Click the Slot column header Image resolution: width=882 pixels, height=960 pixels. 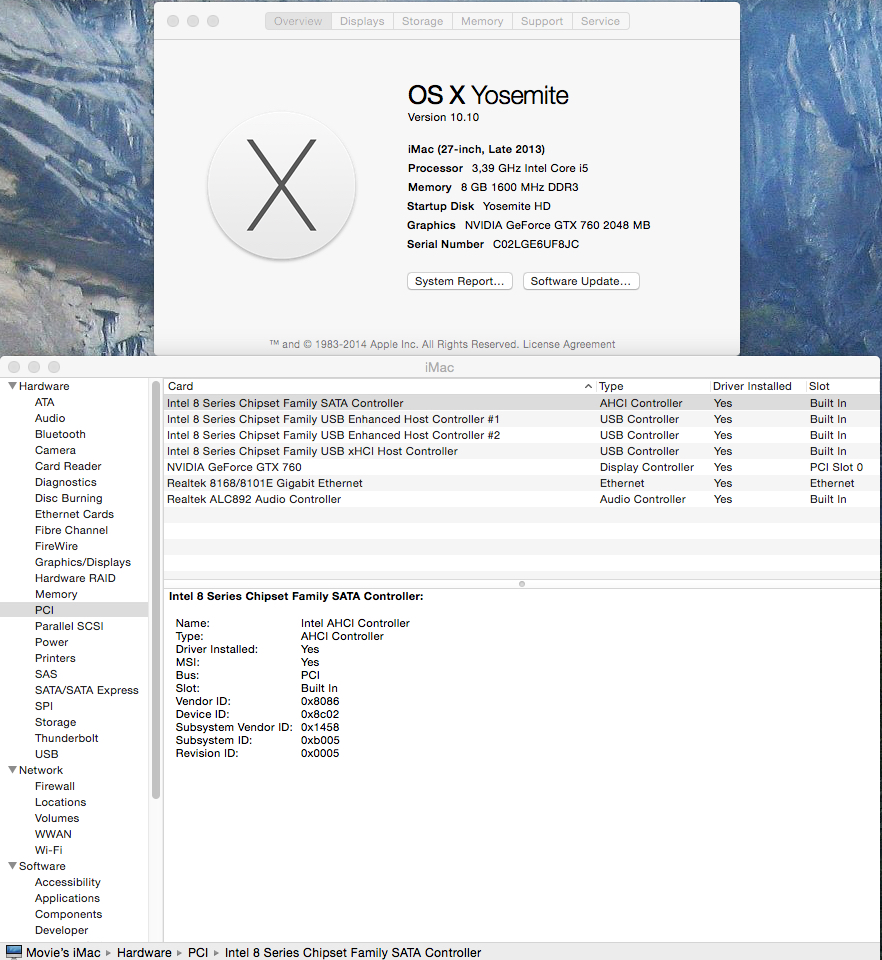(842, 386)
